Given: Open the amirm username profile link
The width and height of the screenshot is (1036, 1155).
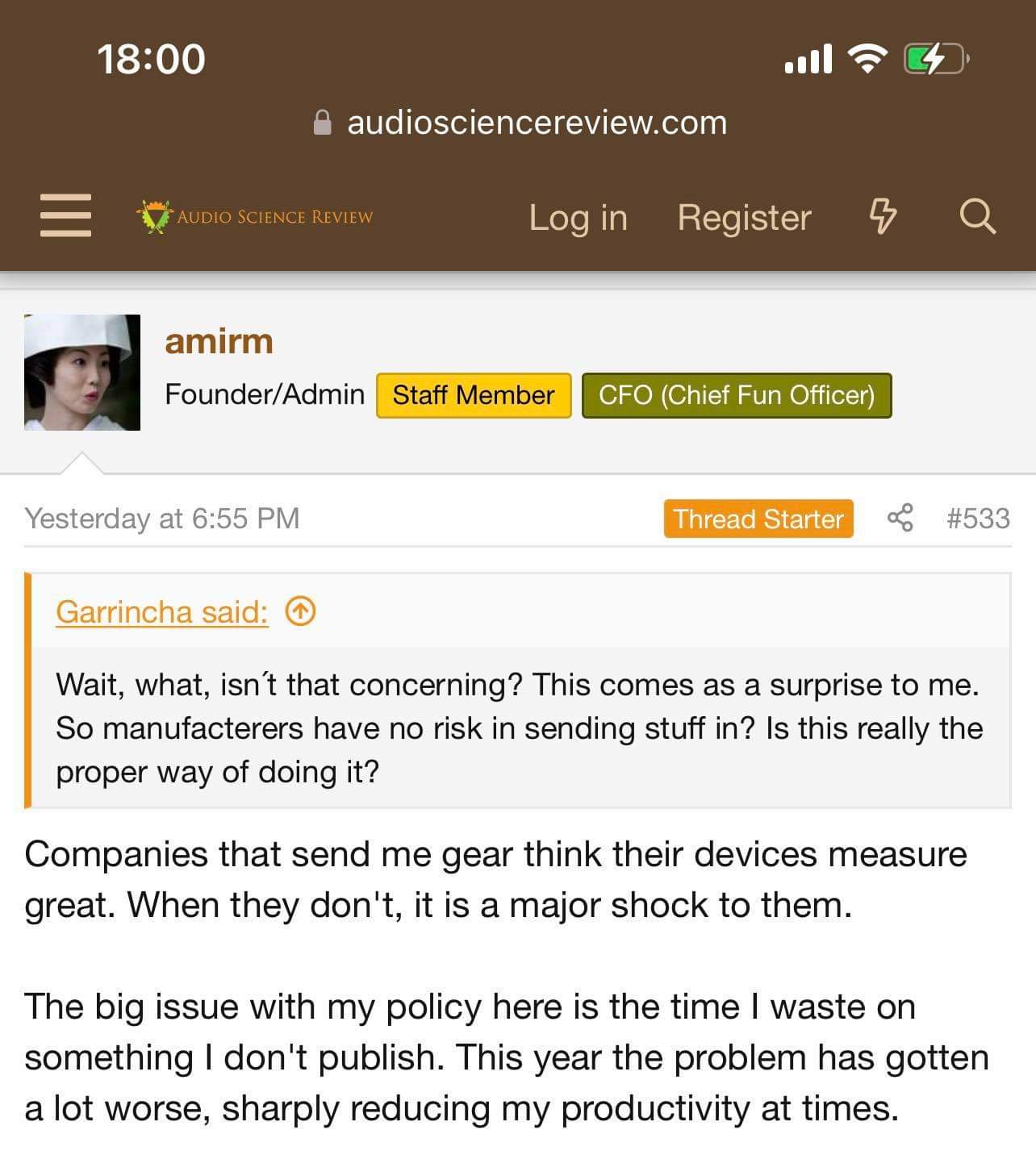Looking at the screenshot, I should [x=219, y=341].
